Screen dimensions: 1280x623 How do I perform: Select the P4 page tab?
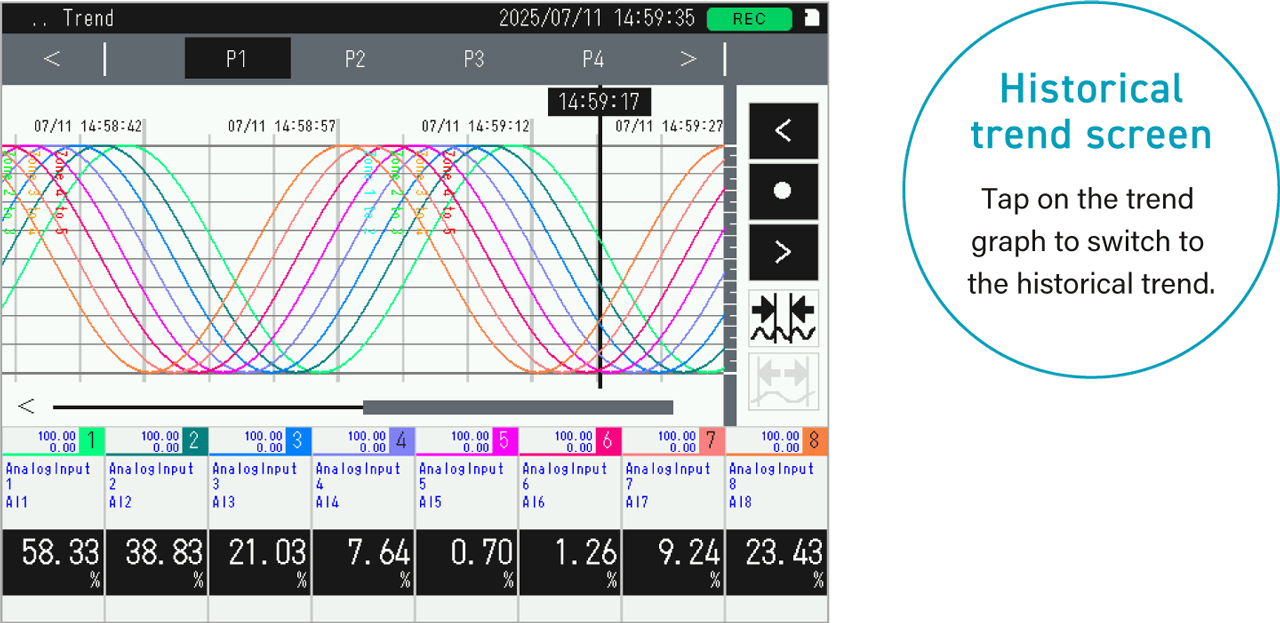coord(593,59)
